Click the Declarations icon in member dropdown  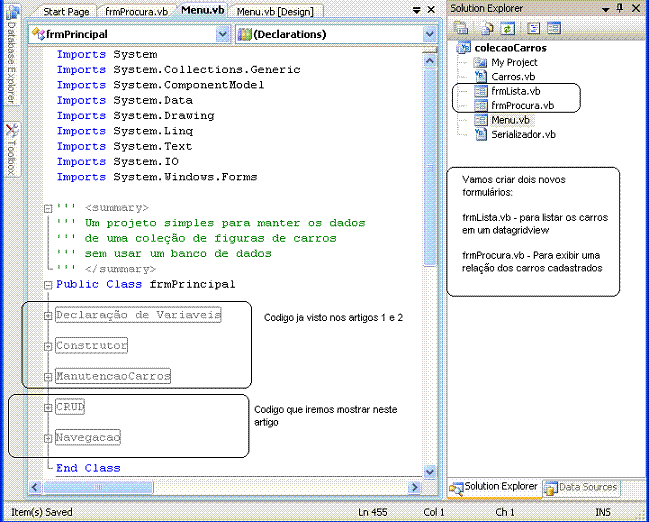[245, 34]
